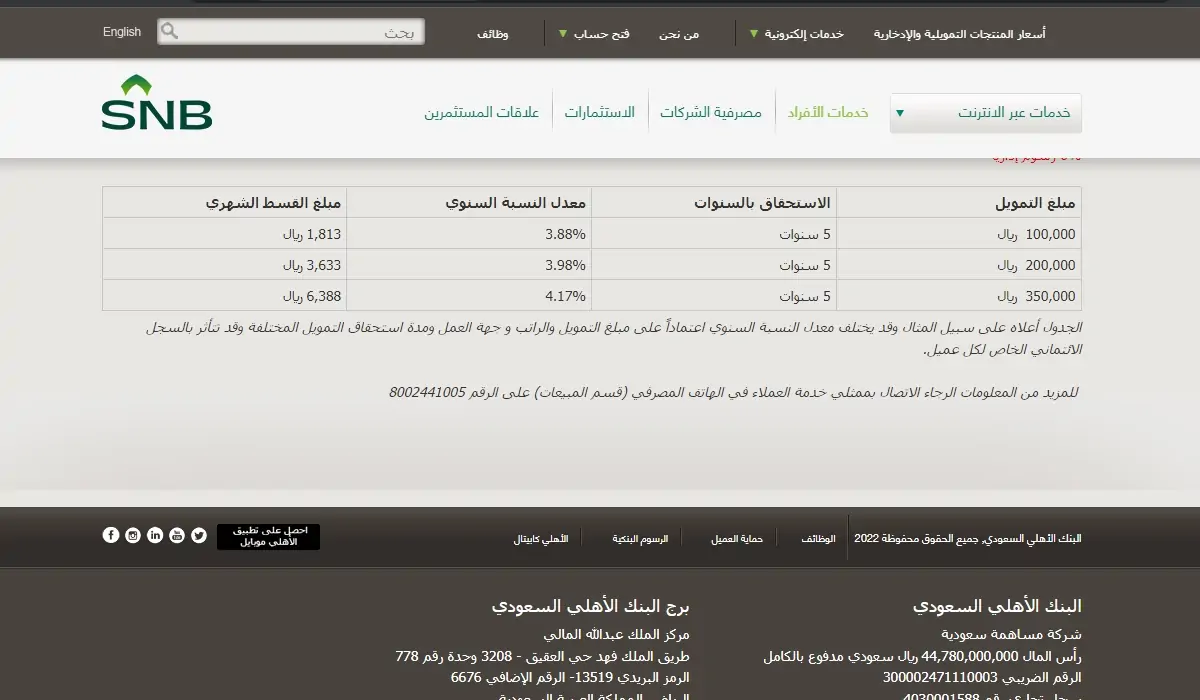Click the SNB logo
Viewport: 1200px width, 700px height.
(x=157, y=103)
